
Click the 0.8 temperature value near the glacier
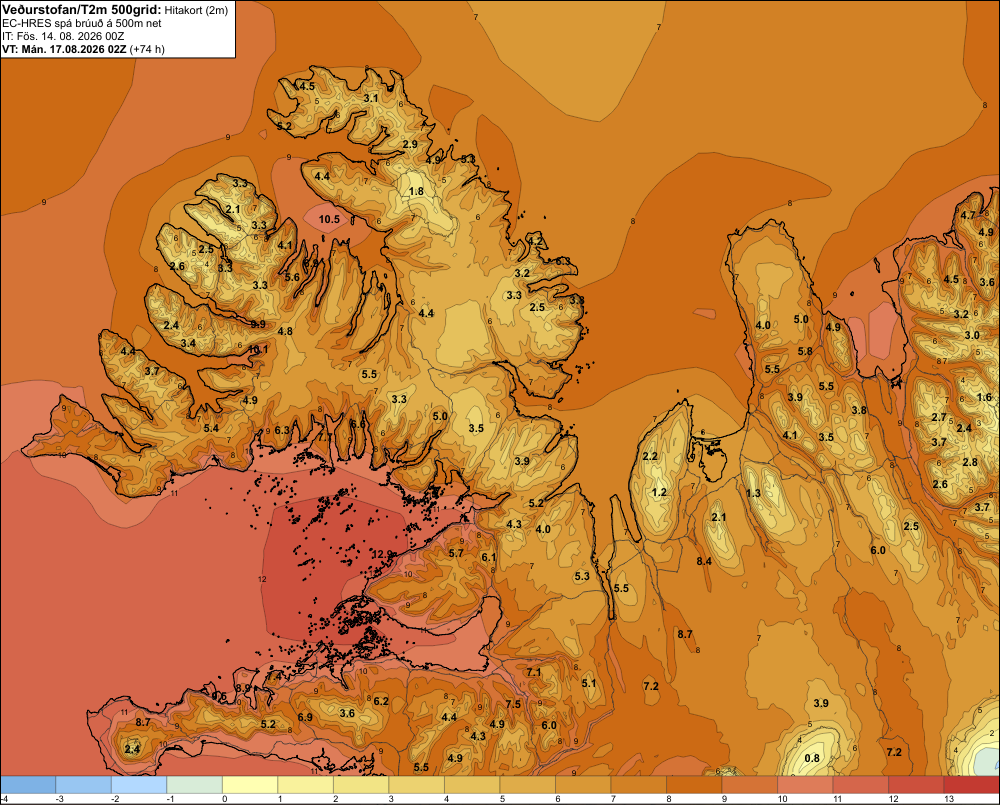pyautogui.click(x=812, y=758)
